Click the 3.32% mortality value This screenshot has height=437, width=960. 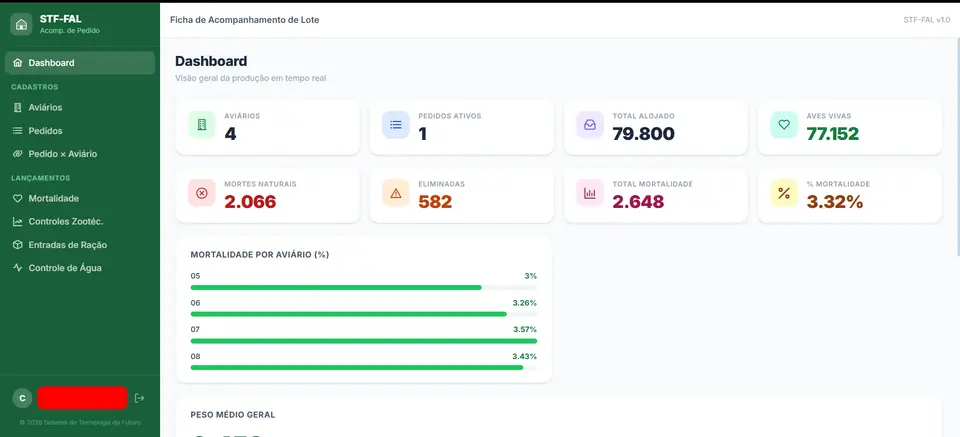click(834, 201)
